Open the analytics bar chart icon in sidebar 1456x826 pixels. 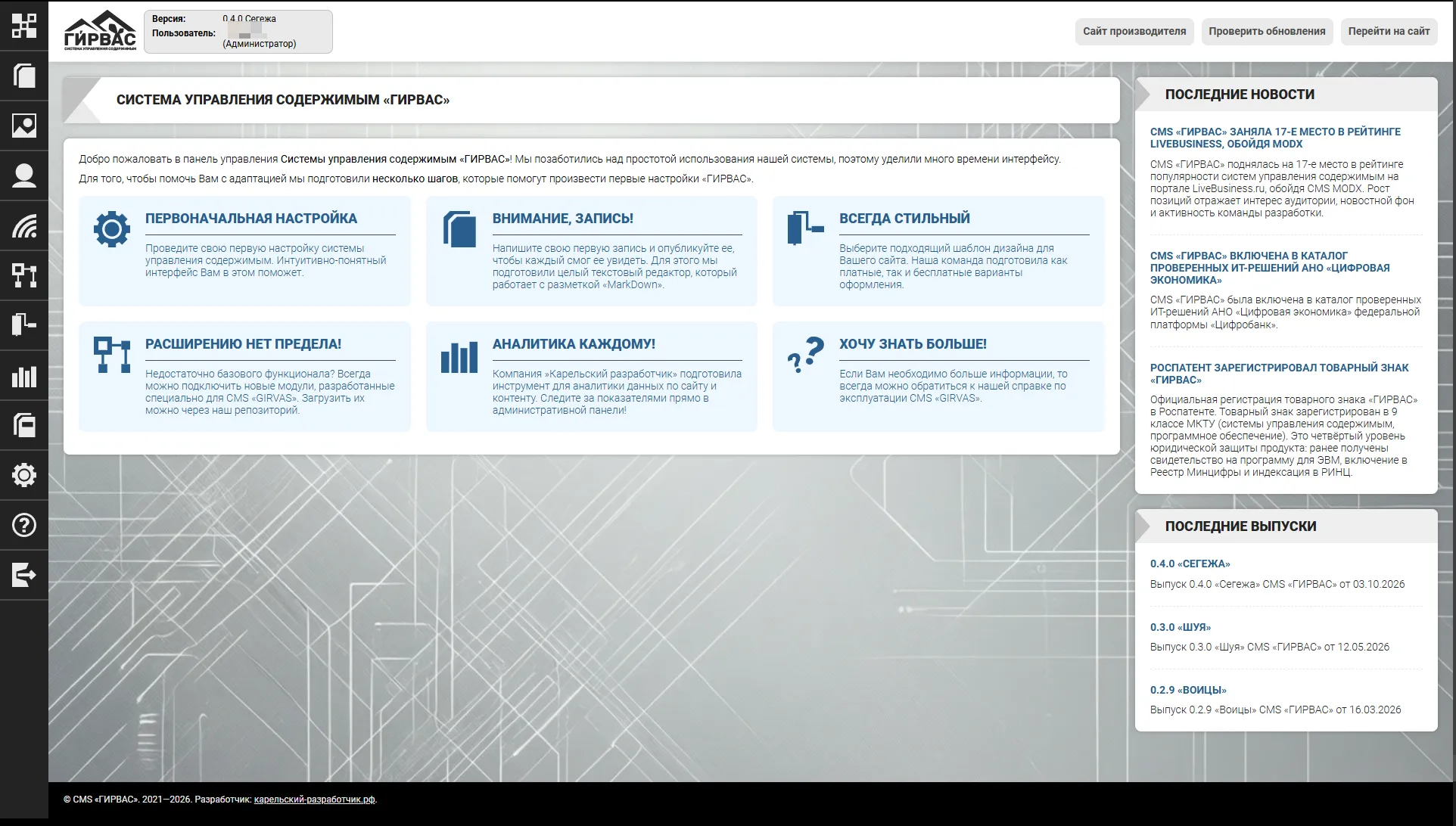(x=24, y=376)
